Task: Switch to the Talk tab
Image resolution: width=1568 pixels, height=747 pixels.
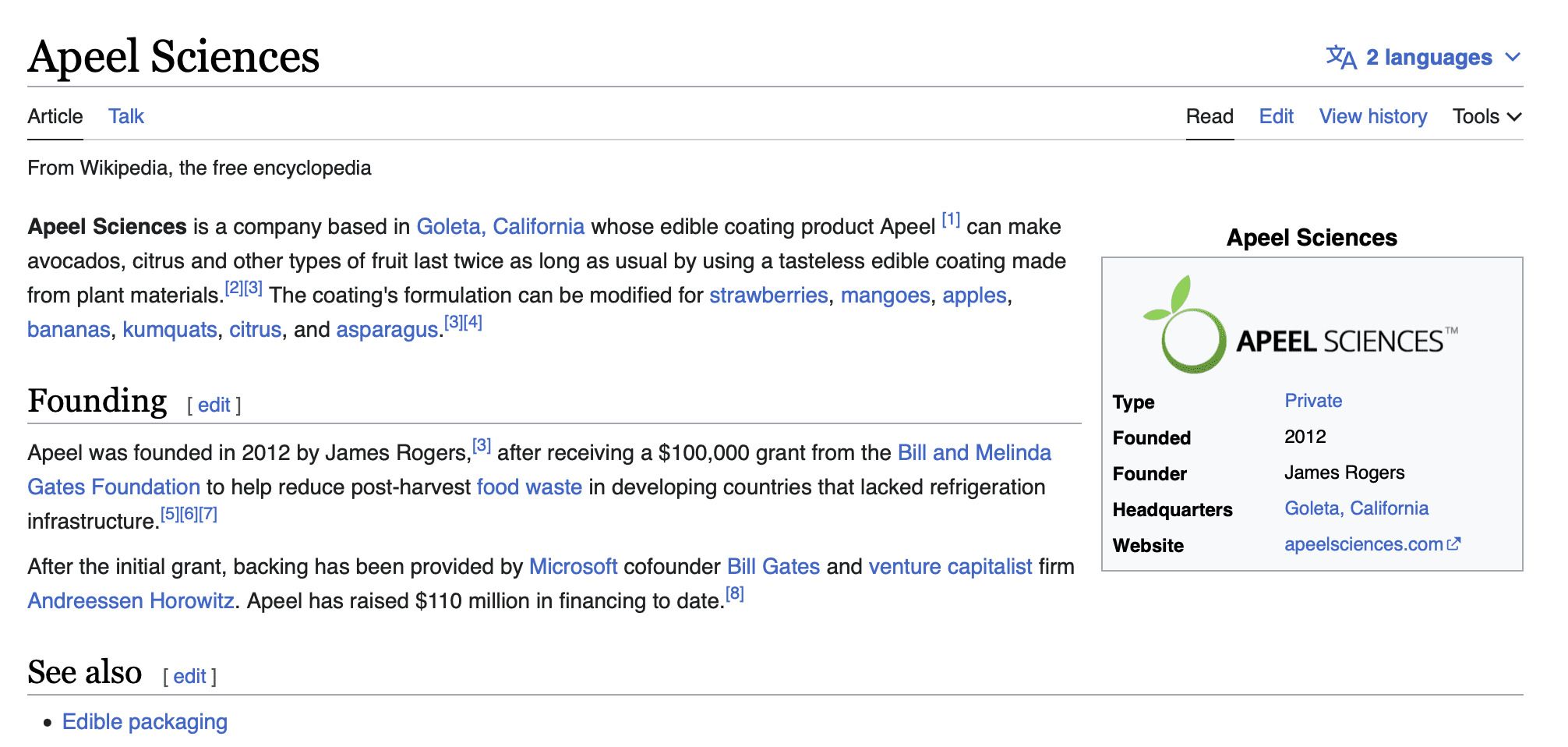Action: 125,117
